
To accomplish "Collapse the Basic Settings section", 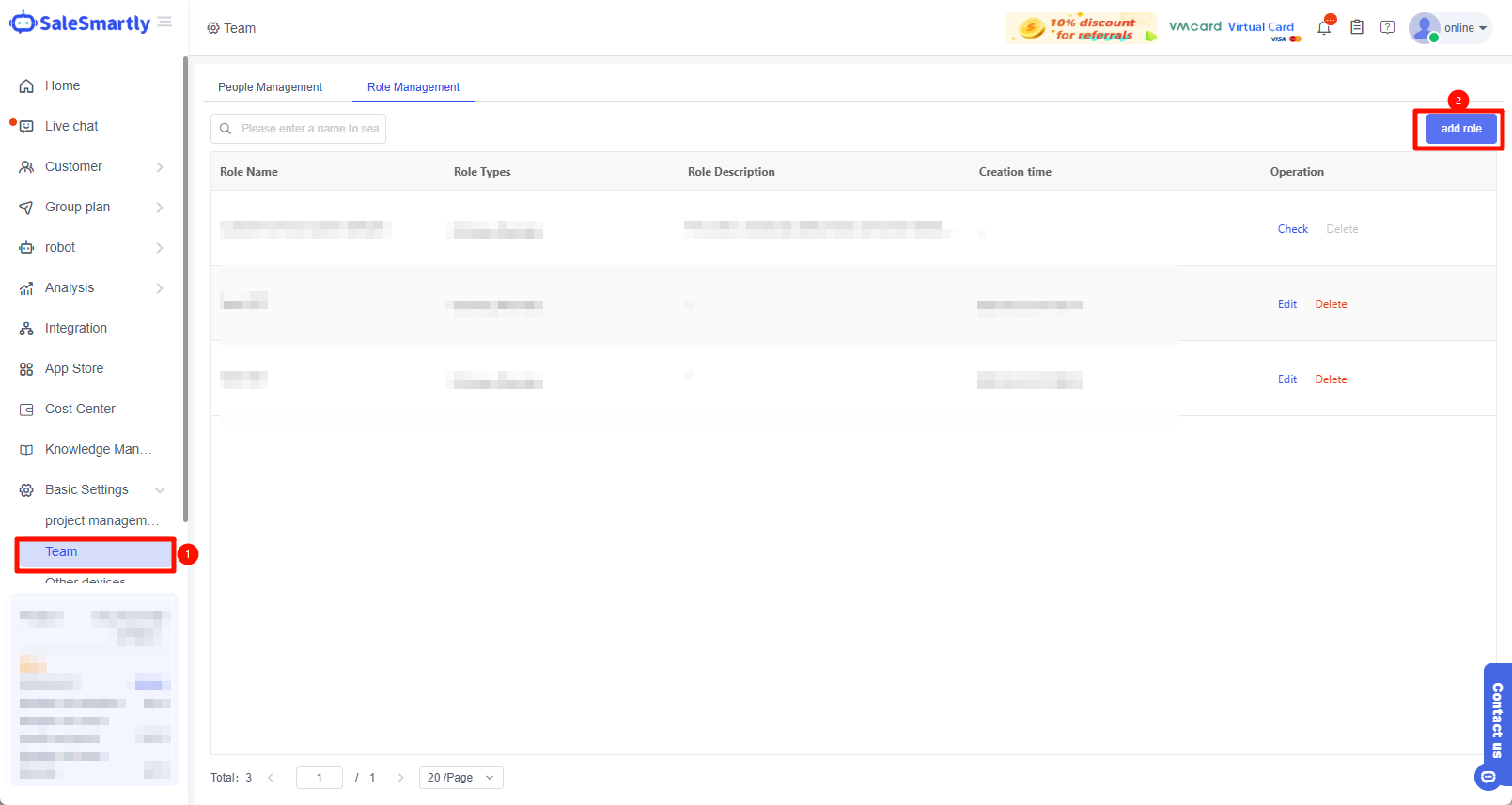I will point(160,490).
